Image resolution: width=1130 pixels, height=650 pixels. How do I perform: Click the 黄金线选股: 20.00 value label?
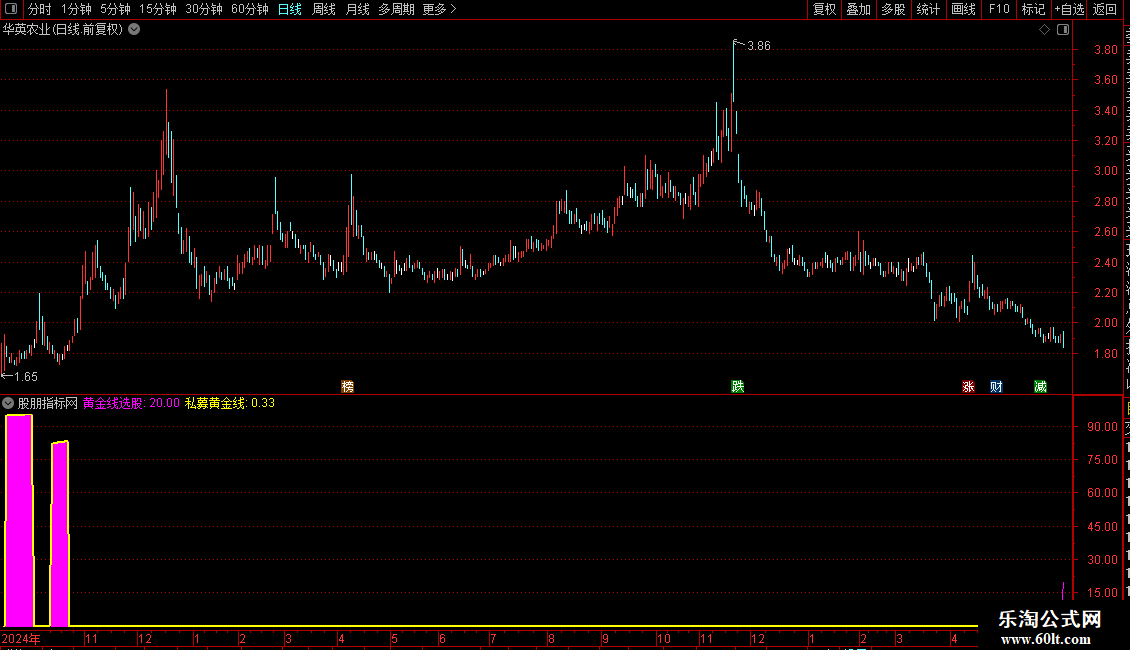click(131, 404)
